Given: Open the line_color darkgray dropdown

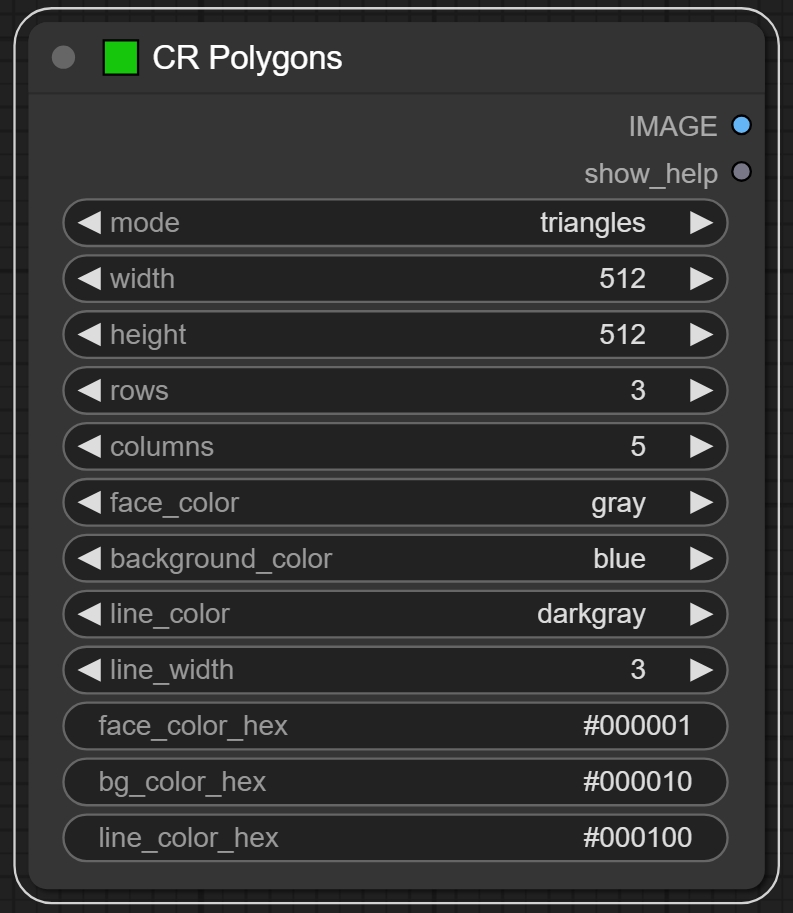Looking at the screenshot, I should click(395, 614).
